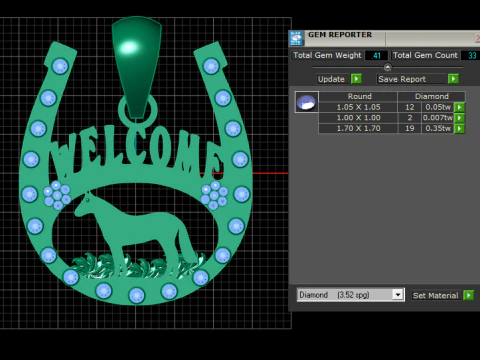Click the green arrow in the 1.05 X 1.05 row
Image resolution: width=480 pixels, height=360 pixels.
(x=460, y=107)
